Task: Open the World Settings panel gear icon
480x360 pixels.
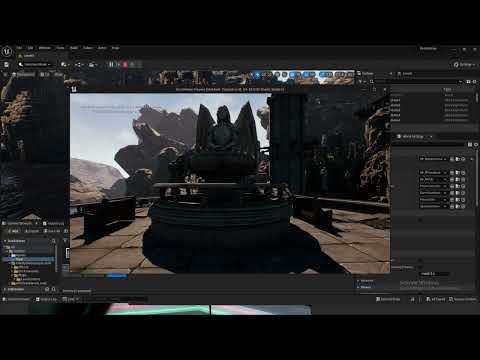Action: tap(476, 144)
